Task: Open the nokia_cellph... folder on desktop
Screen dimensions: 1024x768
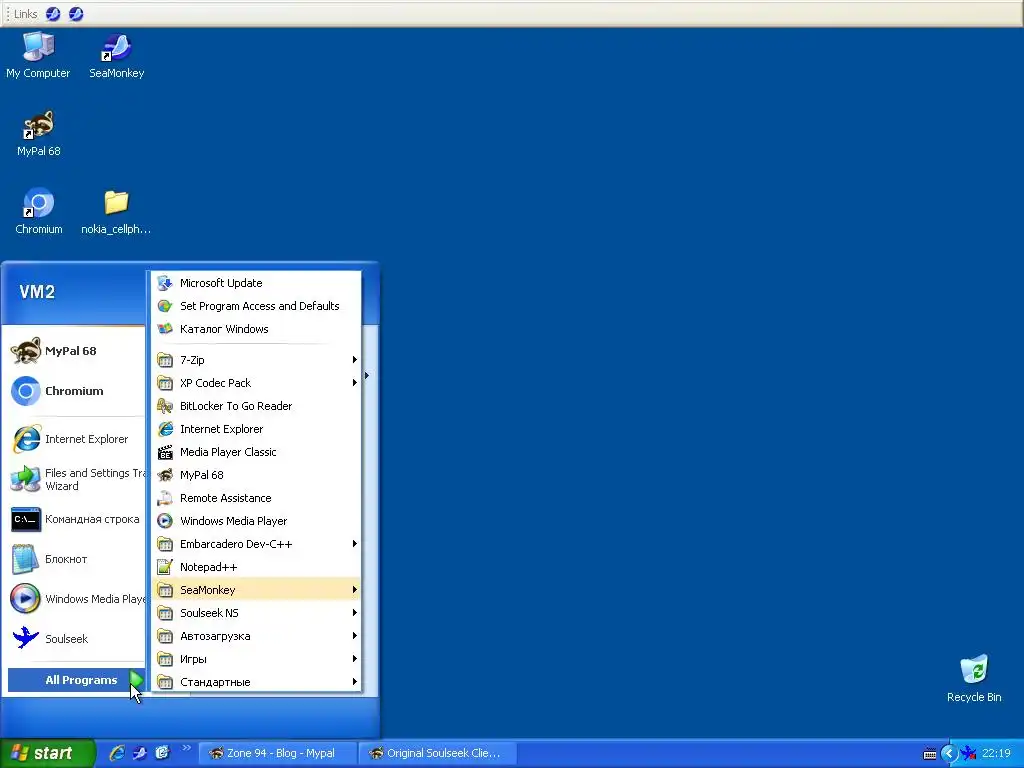Action: (116, 212)
